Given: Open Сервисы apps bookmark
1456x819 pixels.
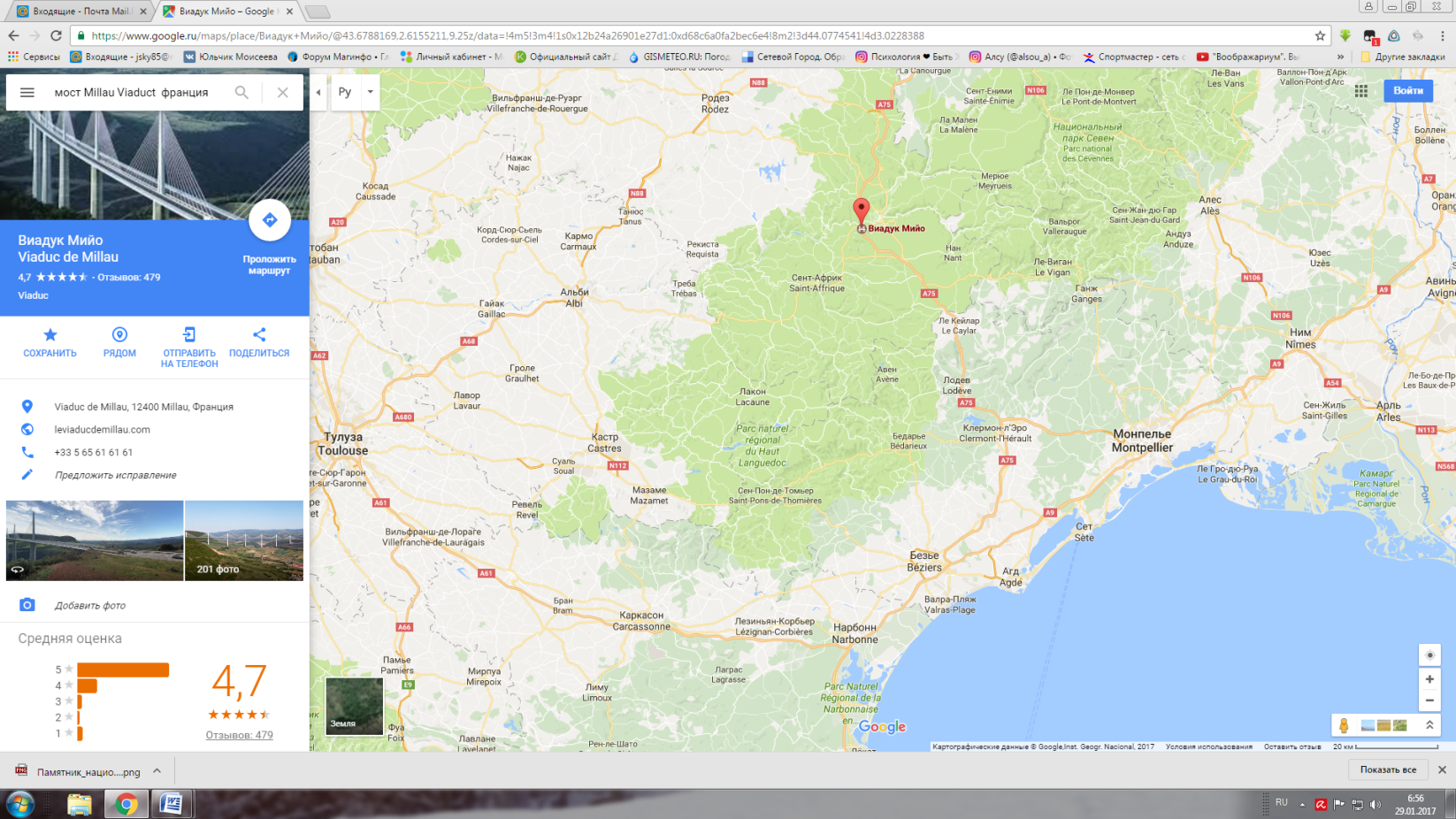Looking at the screenshot, I should [x=34, y=57].
